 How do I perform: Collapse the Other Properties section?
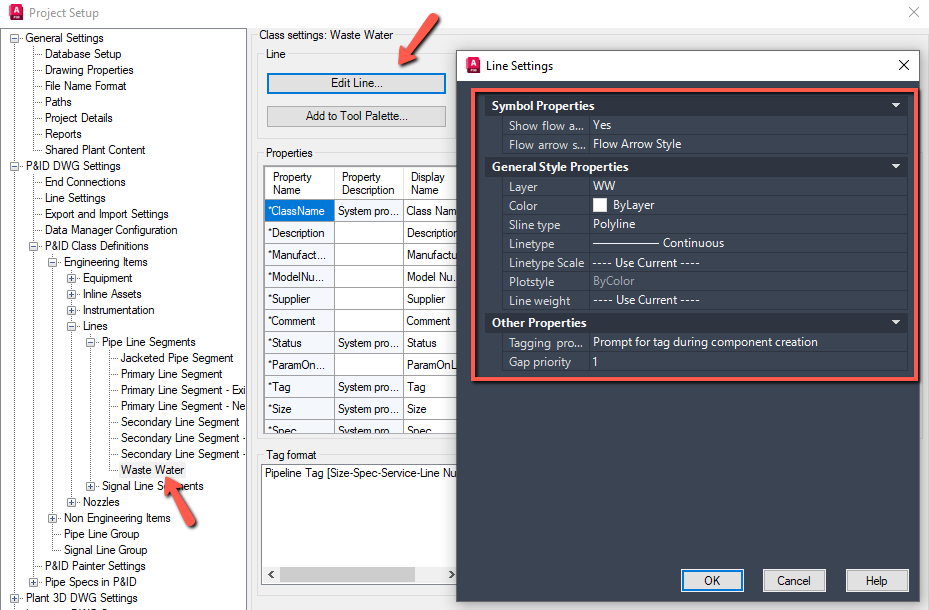click(x=896, y=322)
